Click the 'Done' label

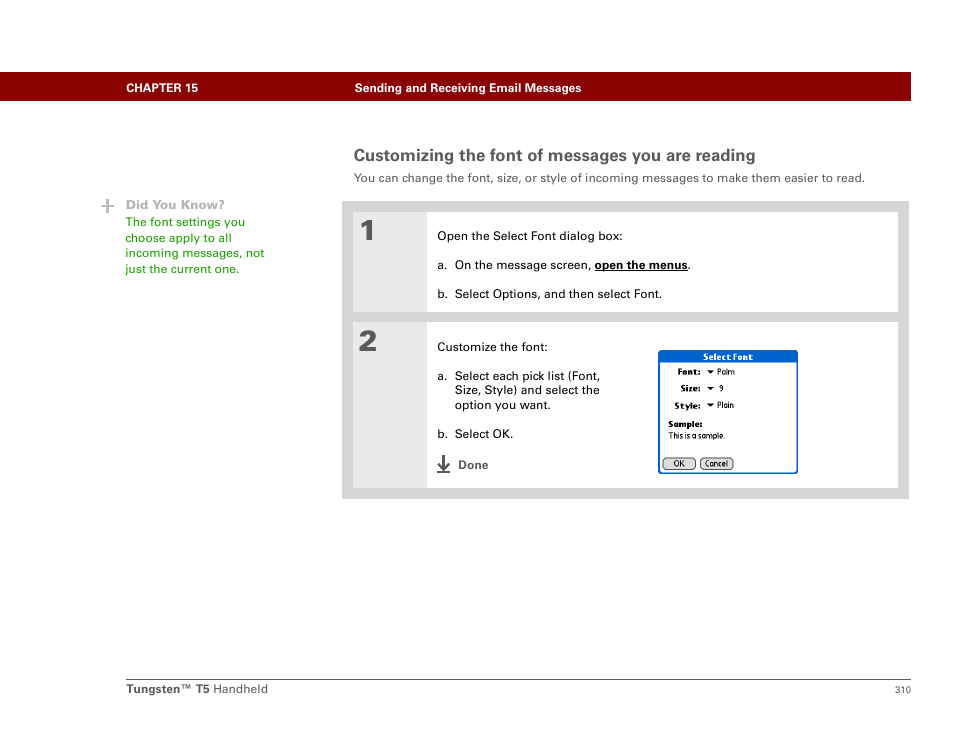coord(473,465)
